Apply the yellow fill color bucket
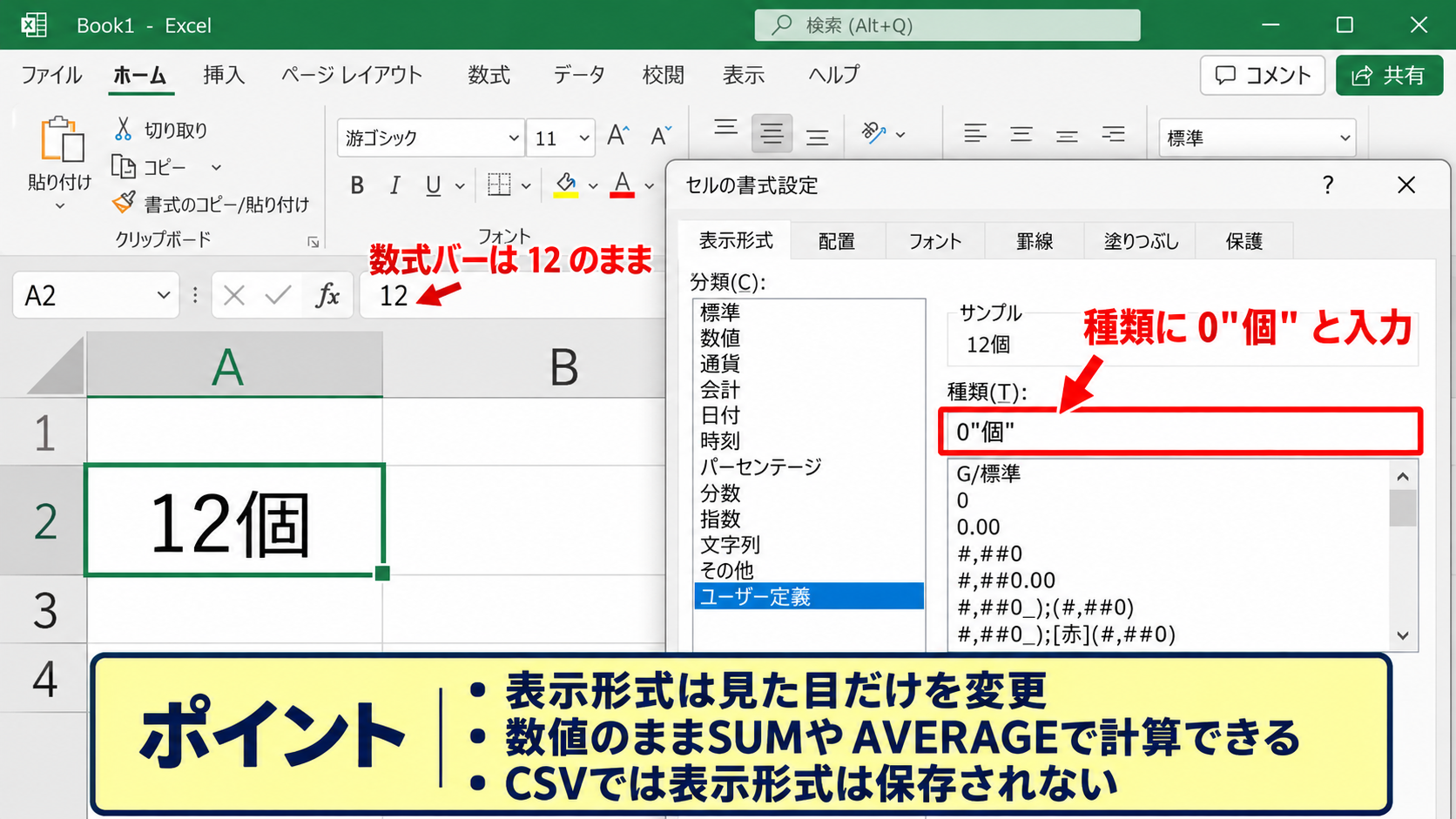The height and width of the screenshot is (819, 1456). 566,185
